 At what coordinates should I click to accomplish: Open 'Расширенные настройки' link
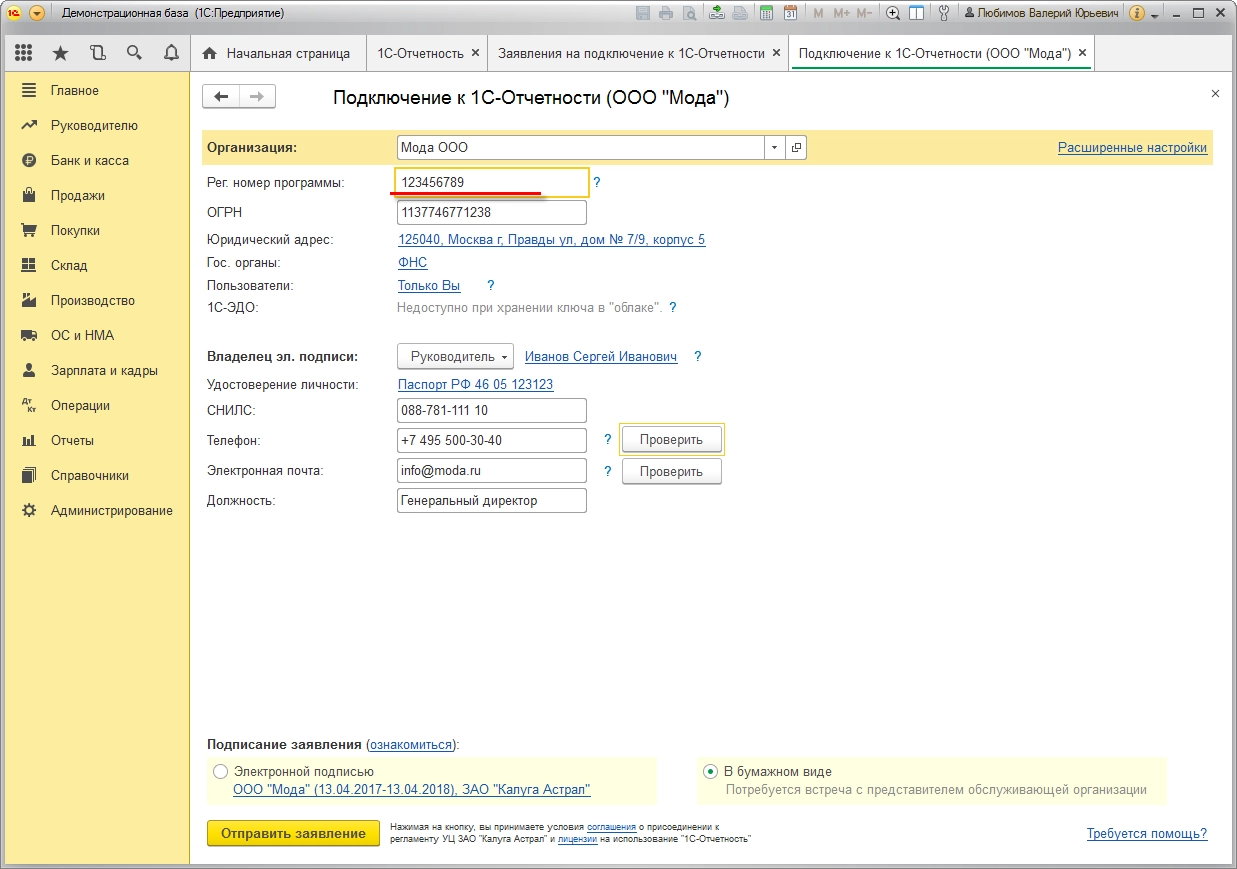pyautogui.click(x=1132, y=148)
